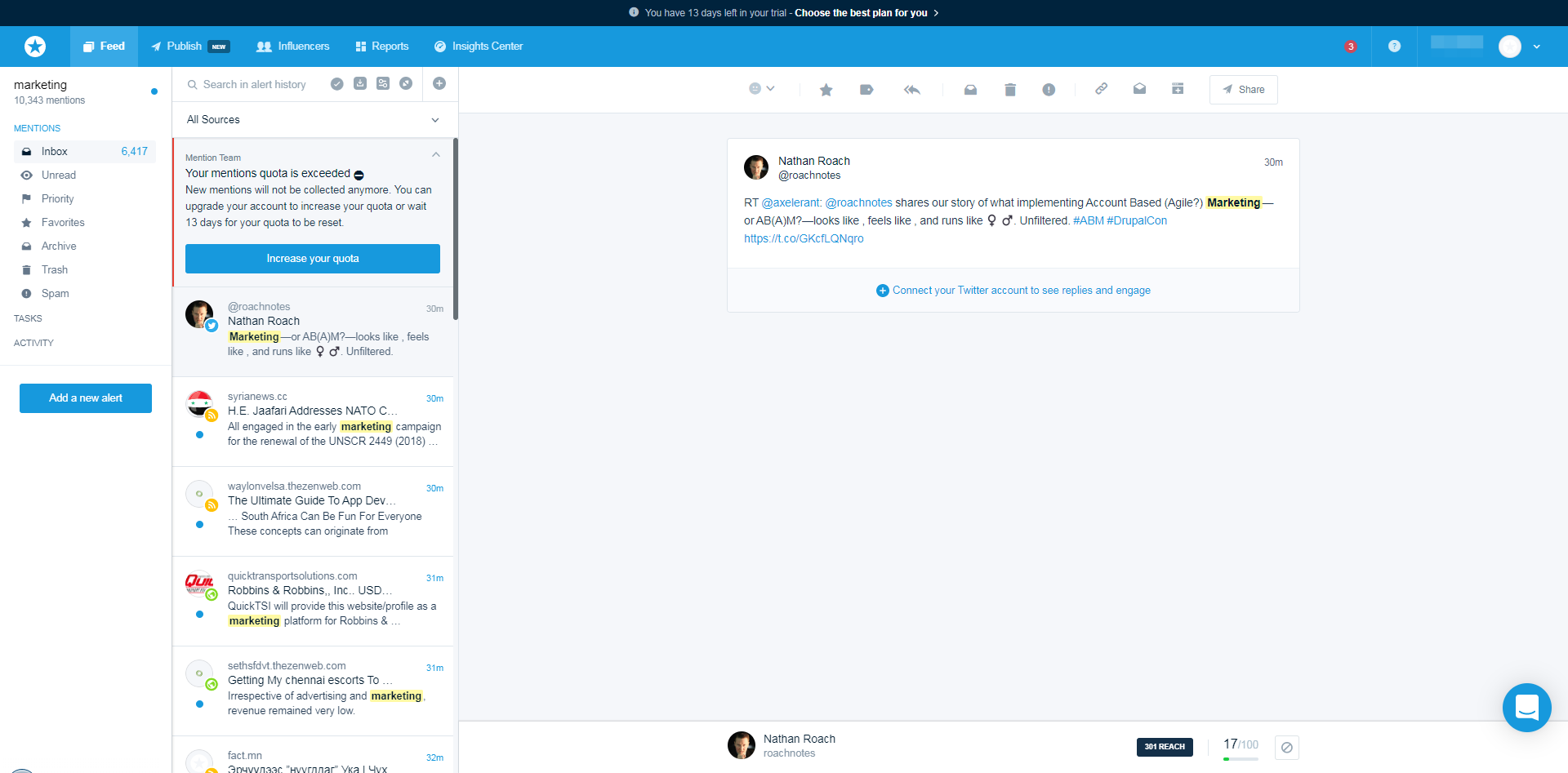Toggle the mark-all-read checkmark icon
Viewport: 1568px width, 773px height.
click(336, 83)
